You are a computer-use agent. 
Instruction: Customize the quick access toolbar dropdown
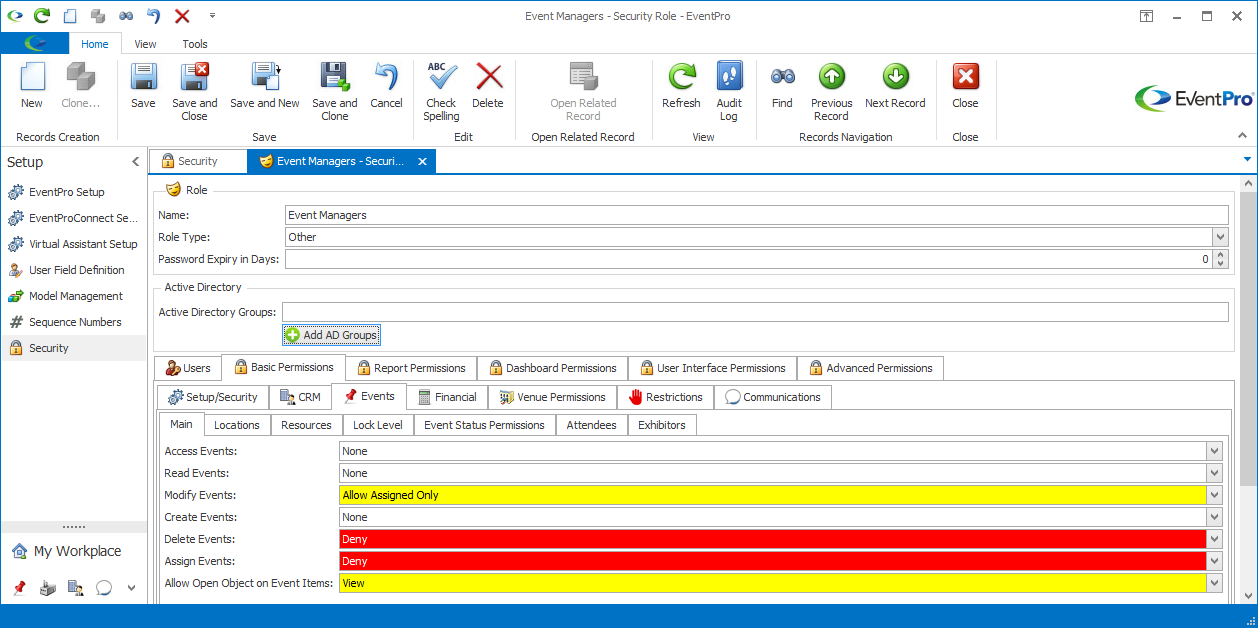coord(212,16)
